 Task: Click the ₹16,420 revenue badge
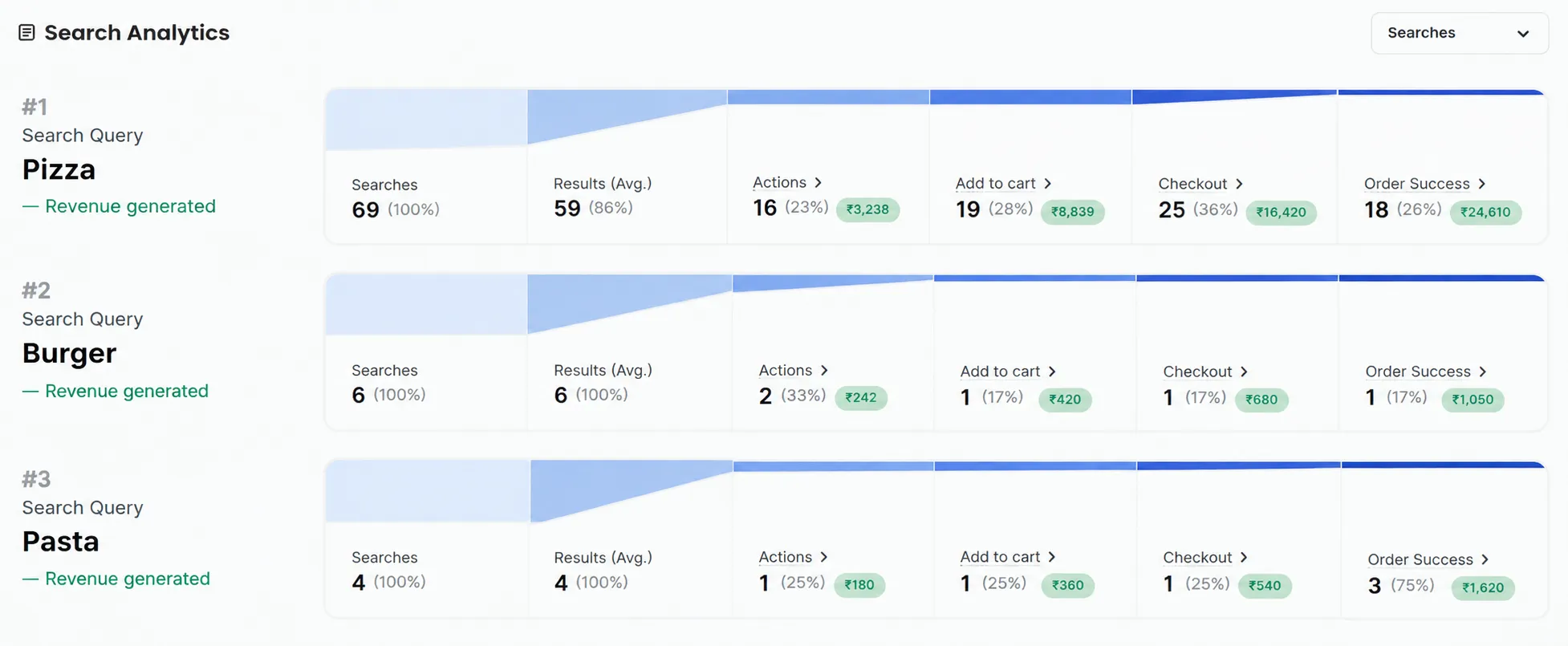point(1281,212)
